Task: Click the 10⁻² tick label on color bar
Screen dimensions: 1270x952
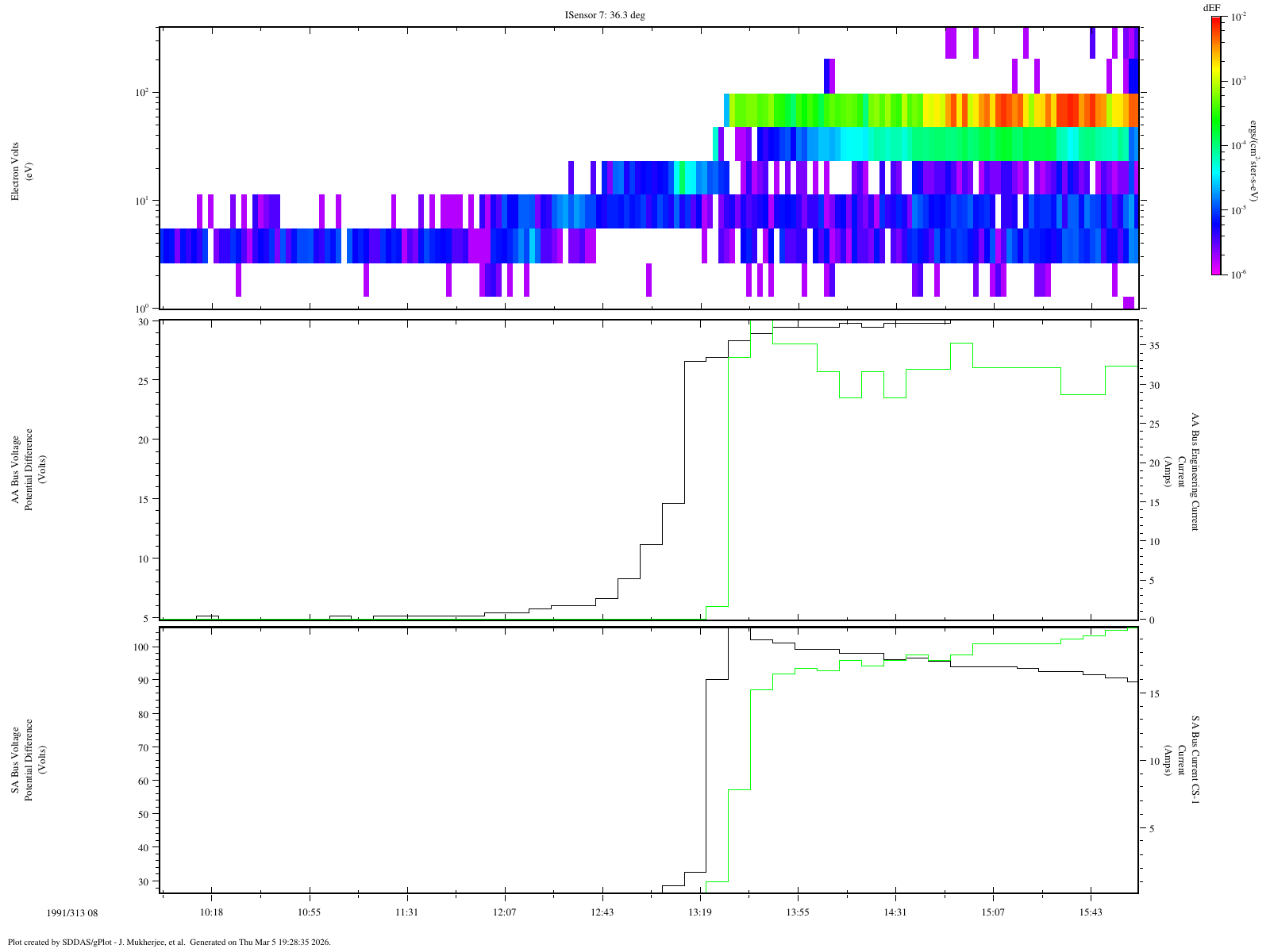Action: pos(1237,17)
